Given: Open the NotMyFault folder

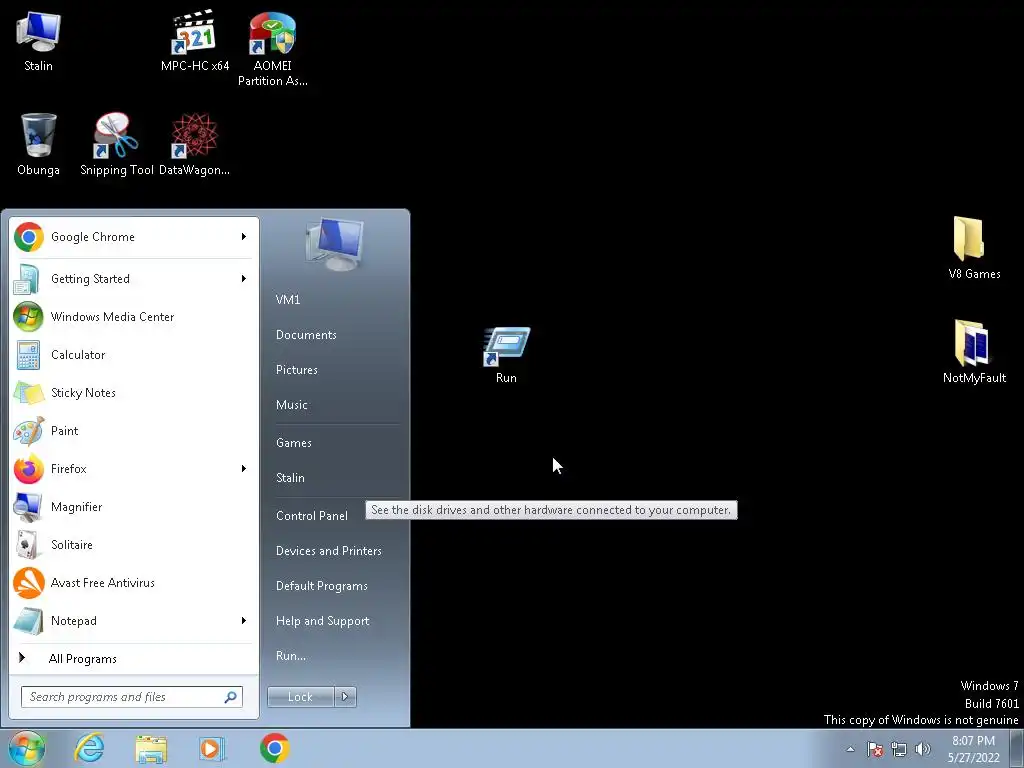Looking at the screenshot, I should (x=974, y=352).
